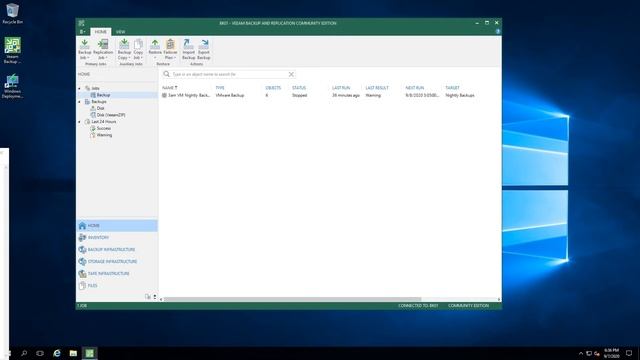Collapse the Backups tree node
640x360 pixels.
80,102
